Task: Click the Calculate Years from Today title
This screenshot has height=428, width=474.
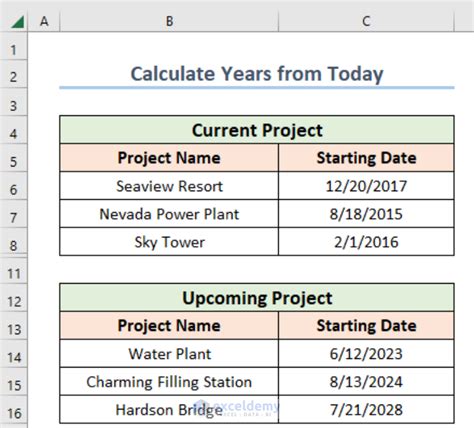Action: 257,74
